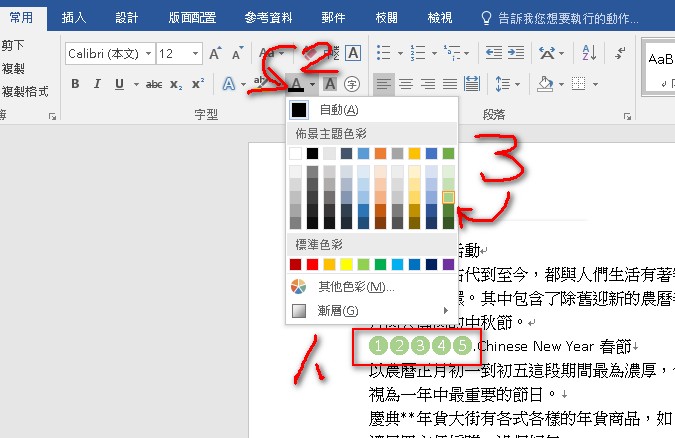Apply italic to selected text
675x438 pixels.
(95, 84)
